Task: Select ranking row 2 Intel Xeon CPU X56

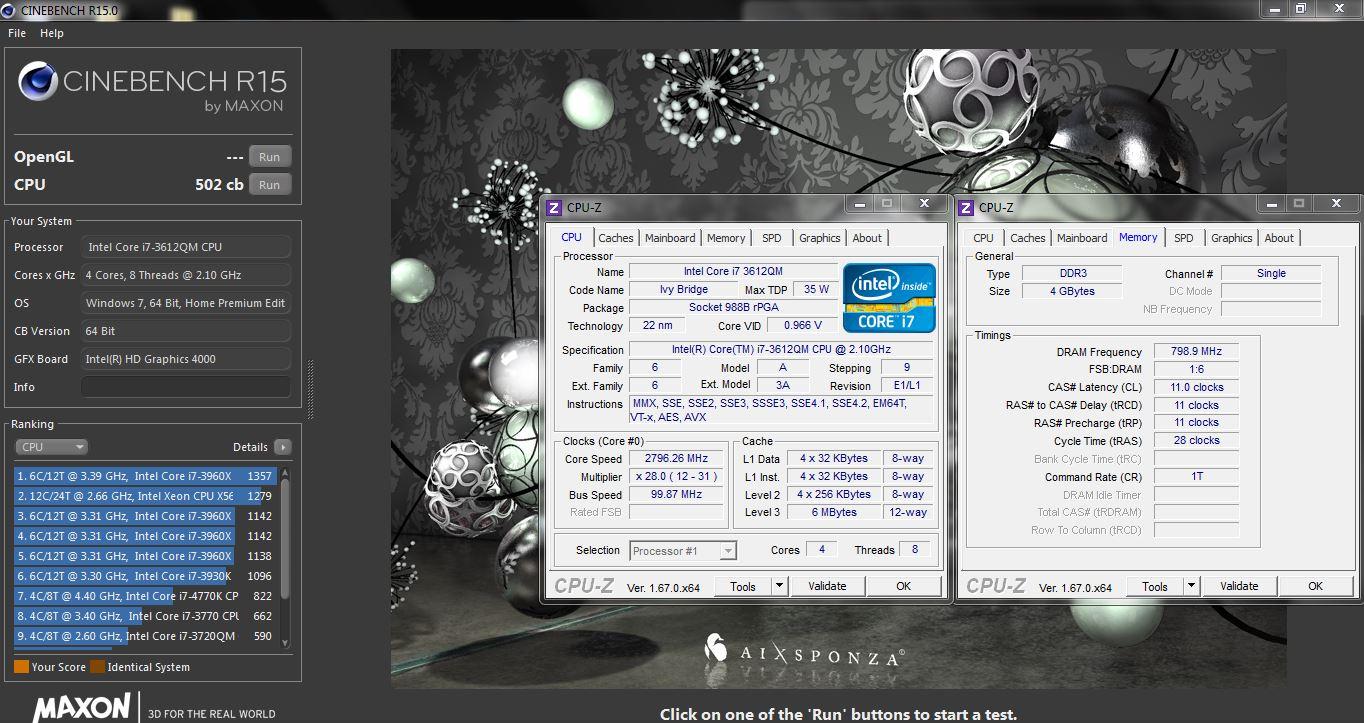Action: [144, 496]
